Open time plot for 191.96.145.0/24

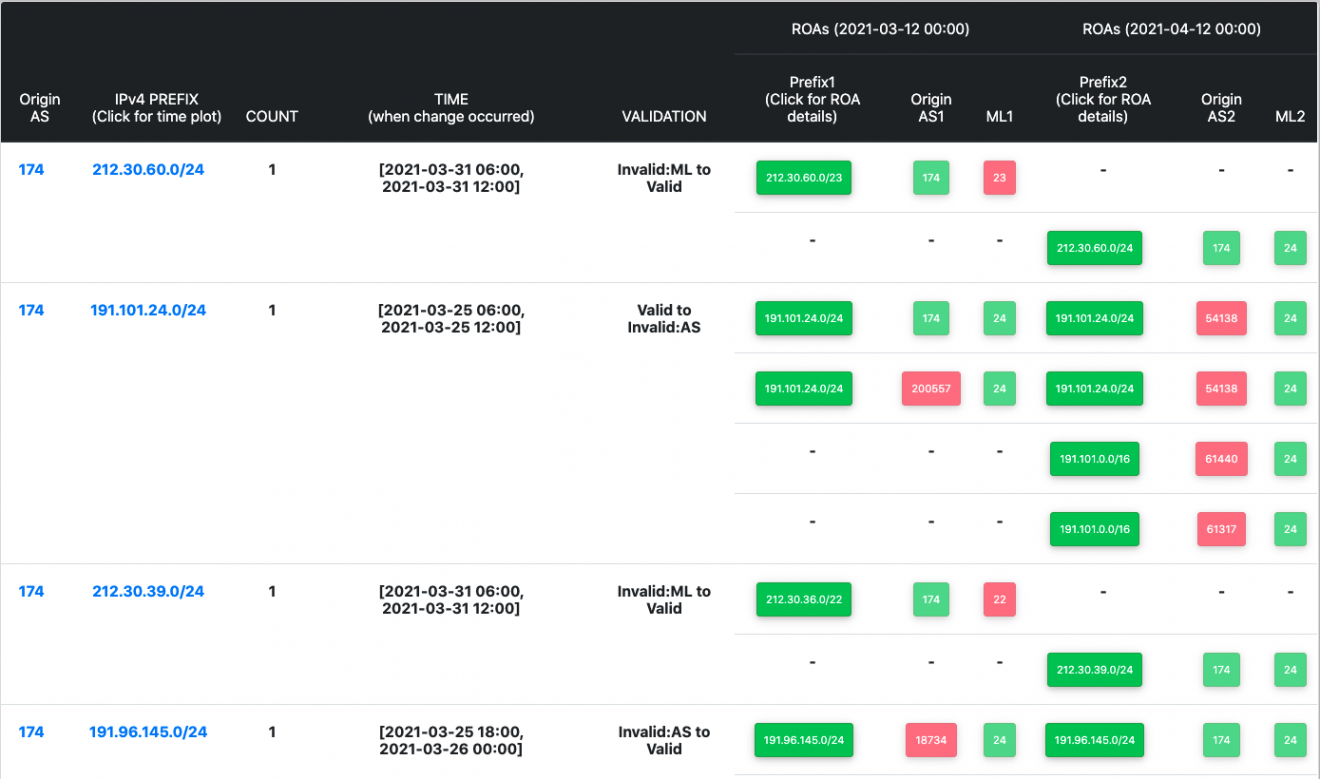point(148,732)
